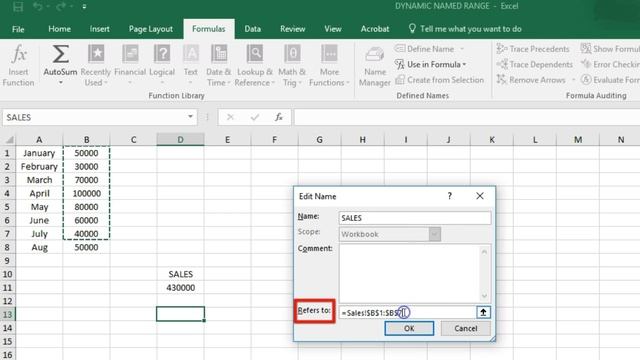Click cell containing 430000
Viewport: 640px width, 360px height.
(180, 288)
